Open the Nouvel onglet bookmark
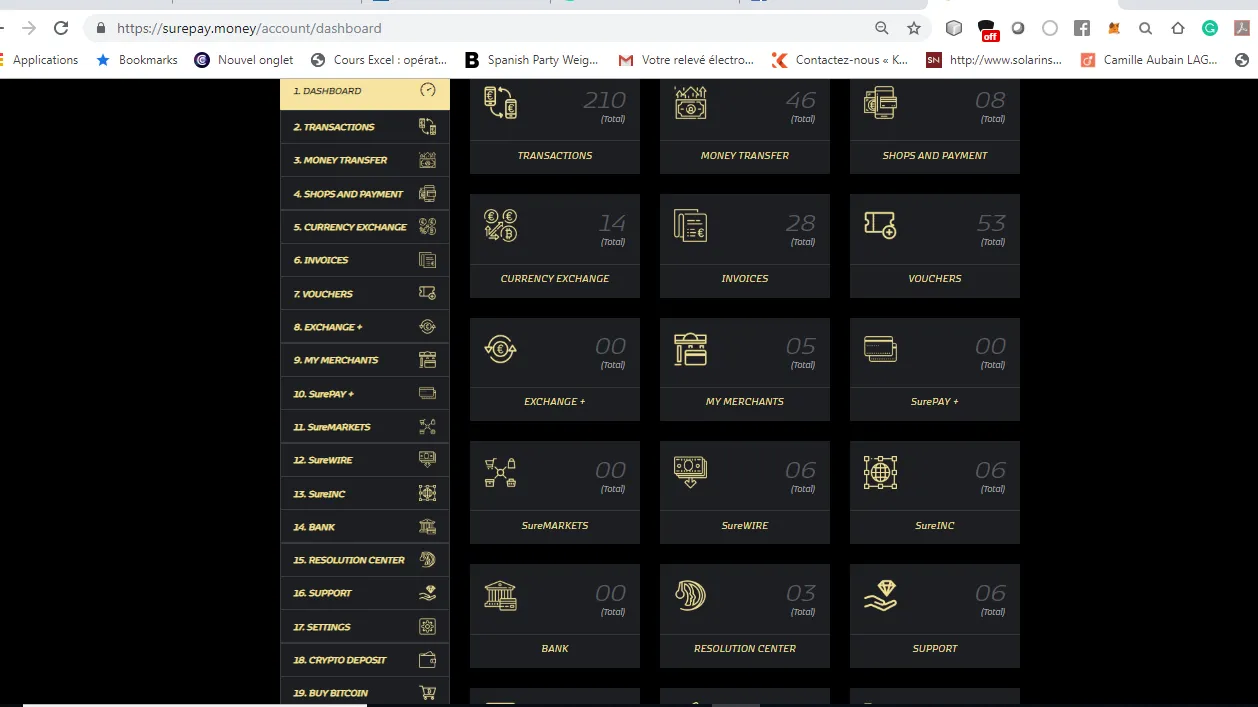 pos(244,60)
